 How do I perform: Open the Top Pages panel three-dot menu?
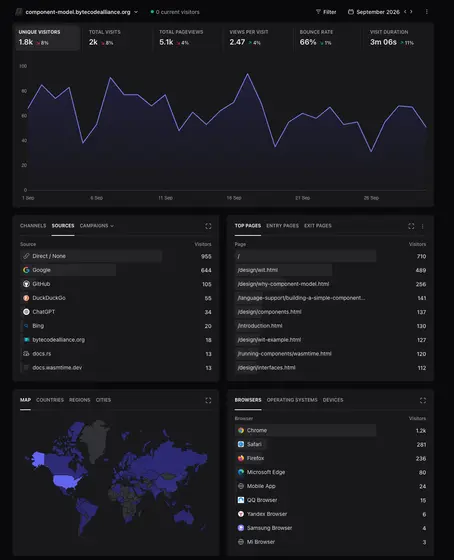click(x=423, y=226)
